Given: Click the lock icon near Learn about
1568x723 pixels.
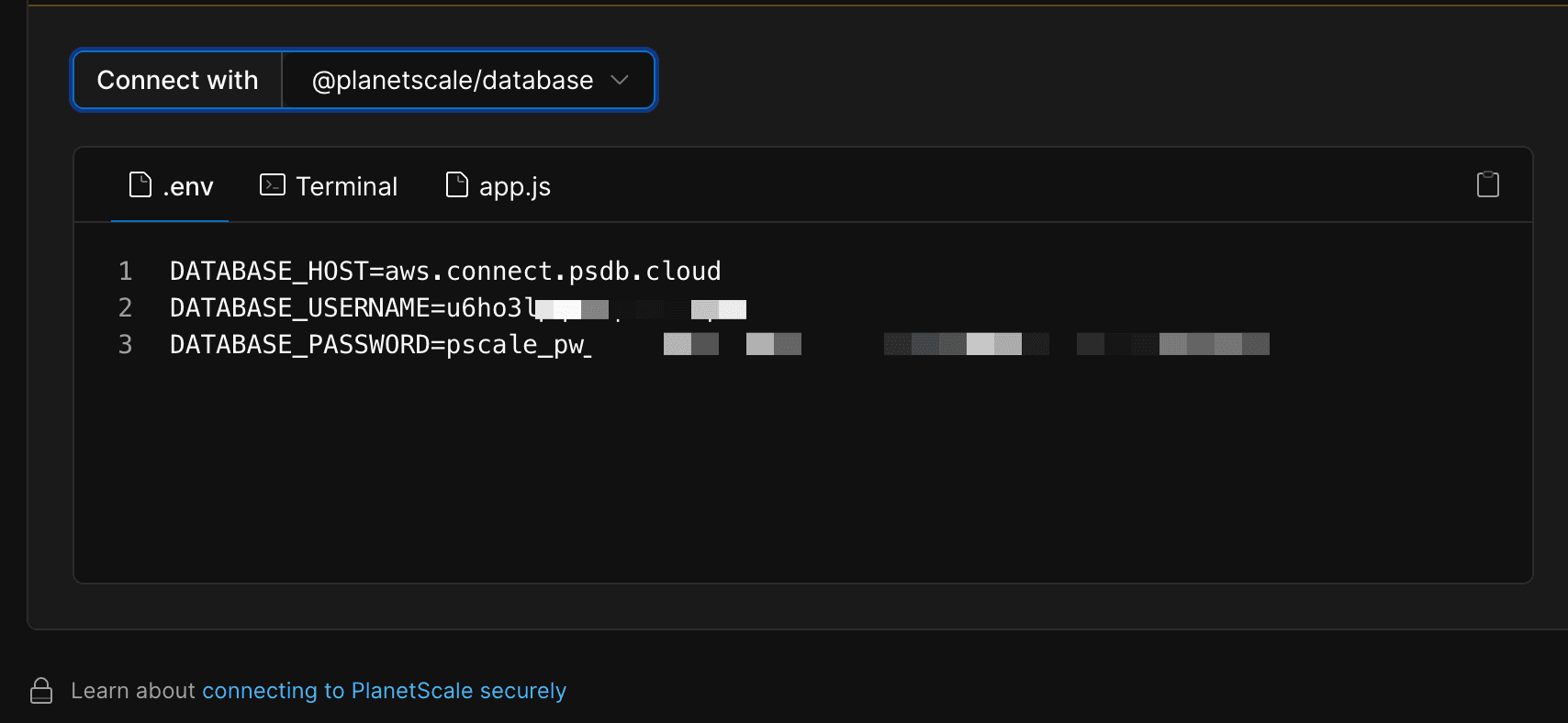Looking at the screenshot, I should point(41,691).
